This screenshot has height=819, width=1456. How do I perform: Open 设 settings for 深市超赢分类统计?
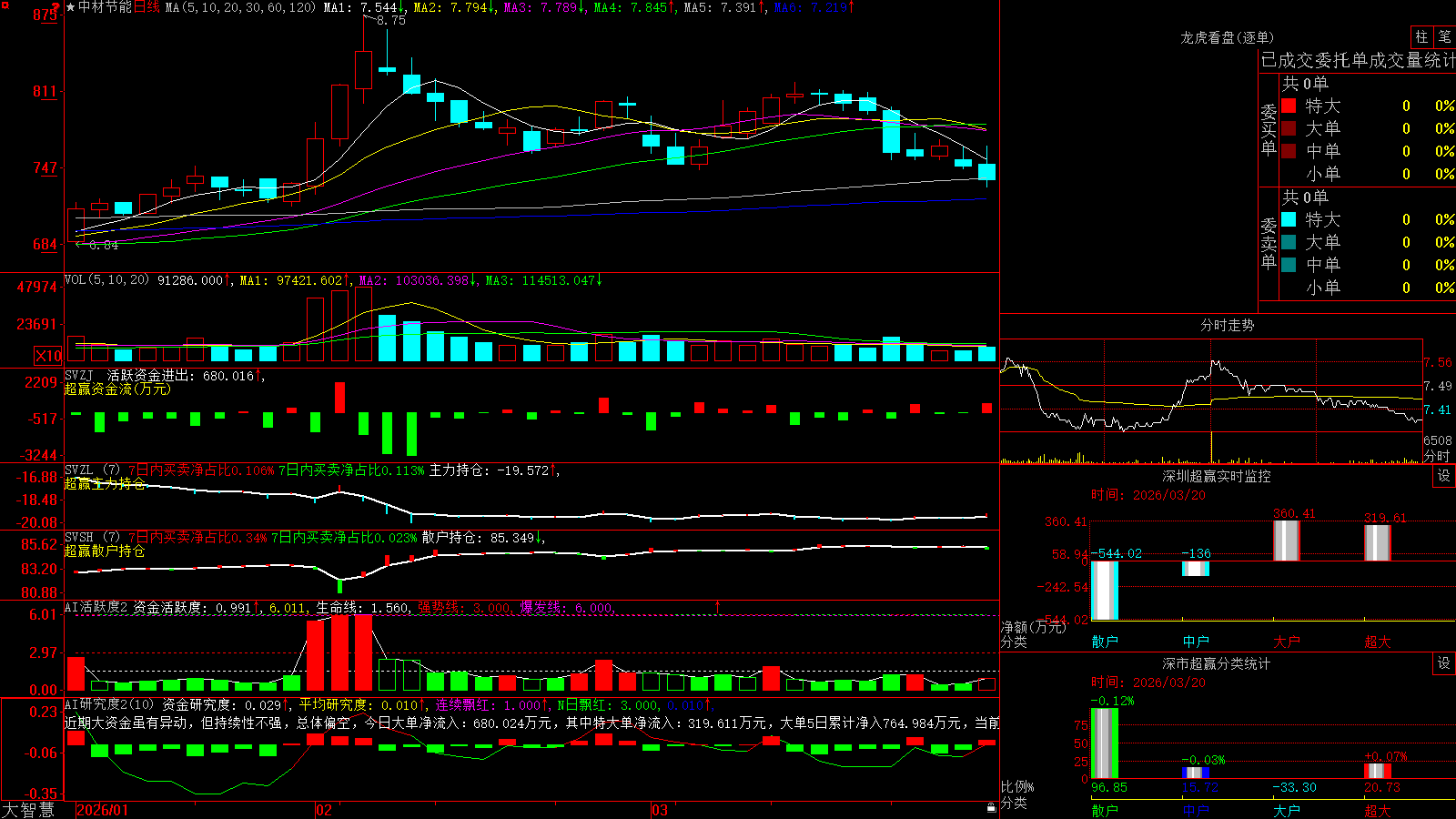pyautogui.click(x=1444, y=663)
